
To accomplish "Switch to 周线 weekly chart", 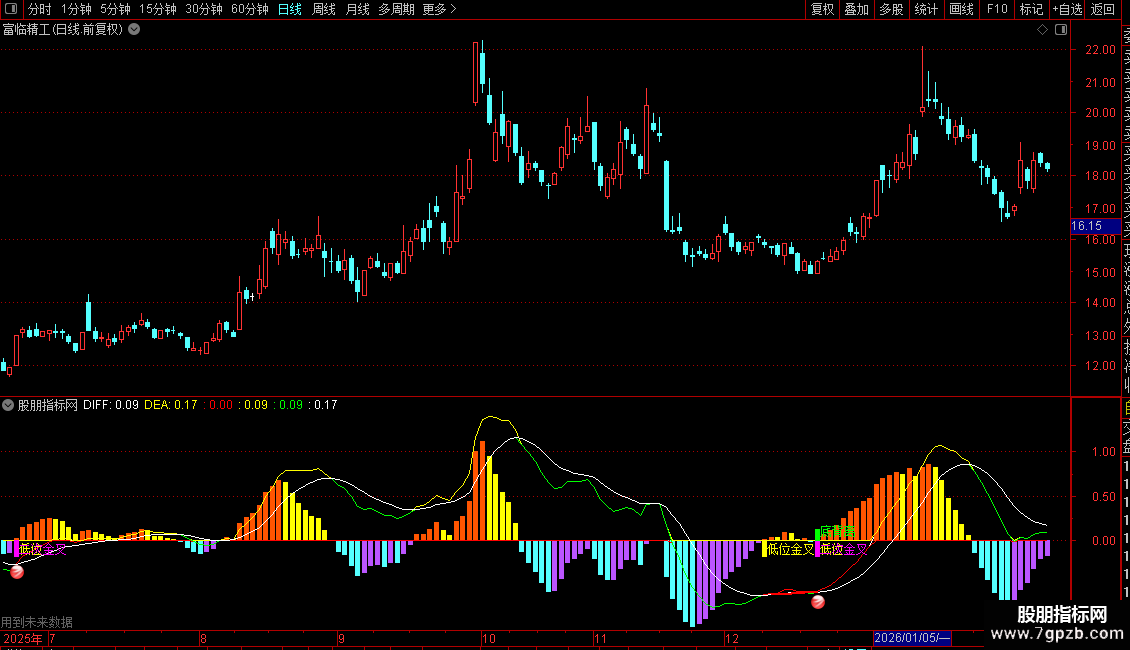I will click(324, 9).
